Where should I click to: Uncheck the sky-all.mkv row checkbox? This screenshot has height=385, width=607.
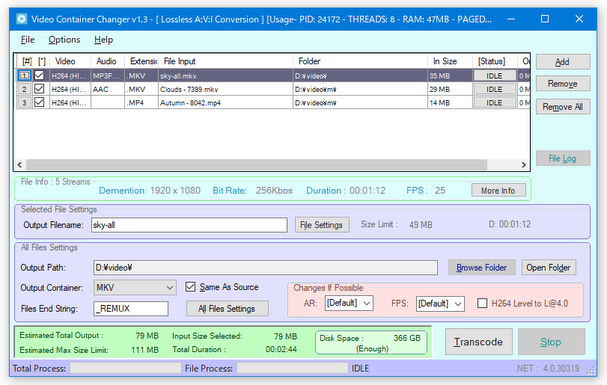pyautogui.click(x=39, y=75)
